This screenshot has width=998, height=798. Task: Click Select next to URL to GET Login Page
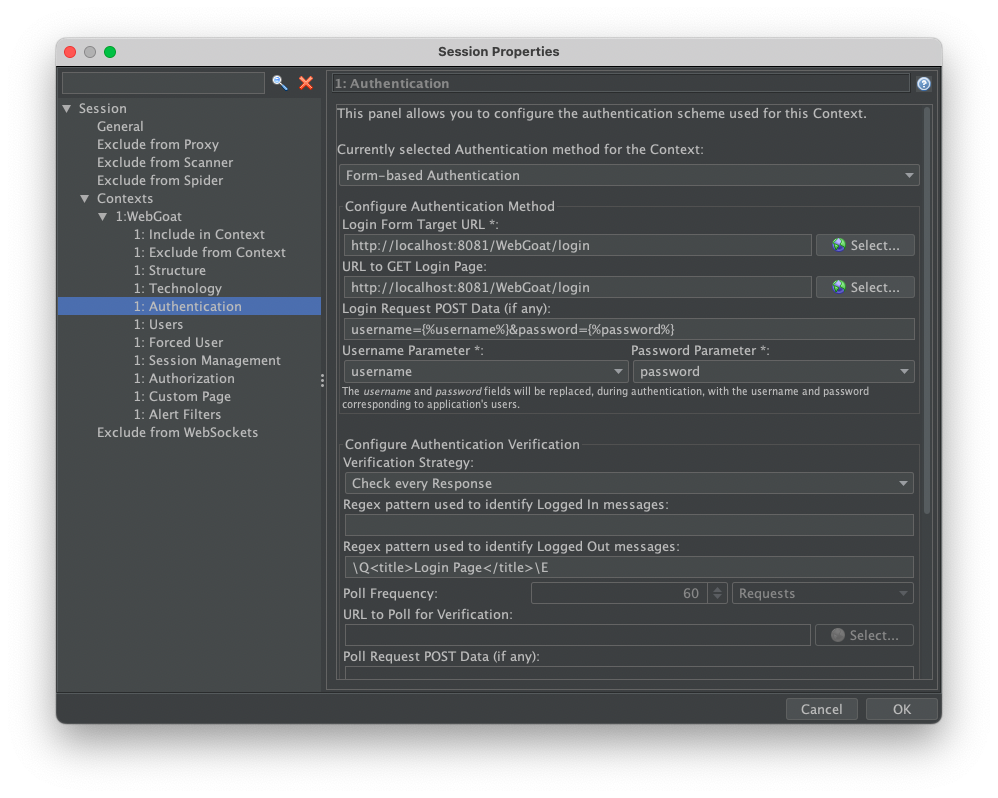(865, 287)
